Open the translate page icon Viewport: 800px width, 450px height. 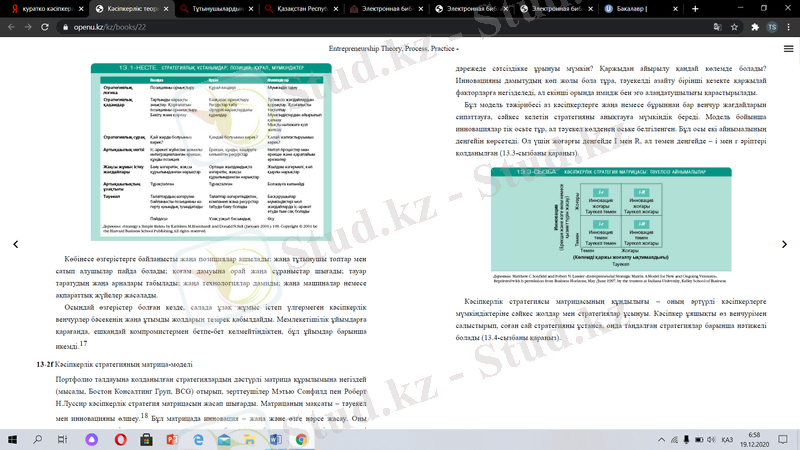tap(717, 27)
